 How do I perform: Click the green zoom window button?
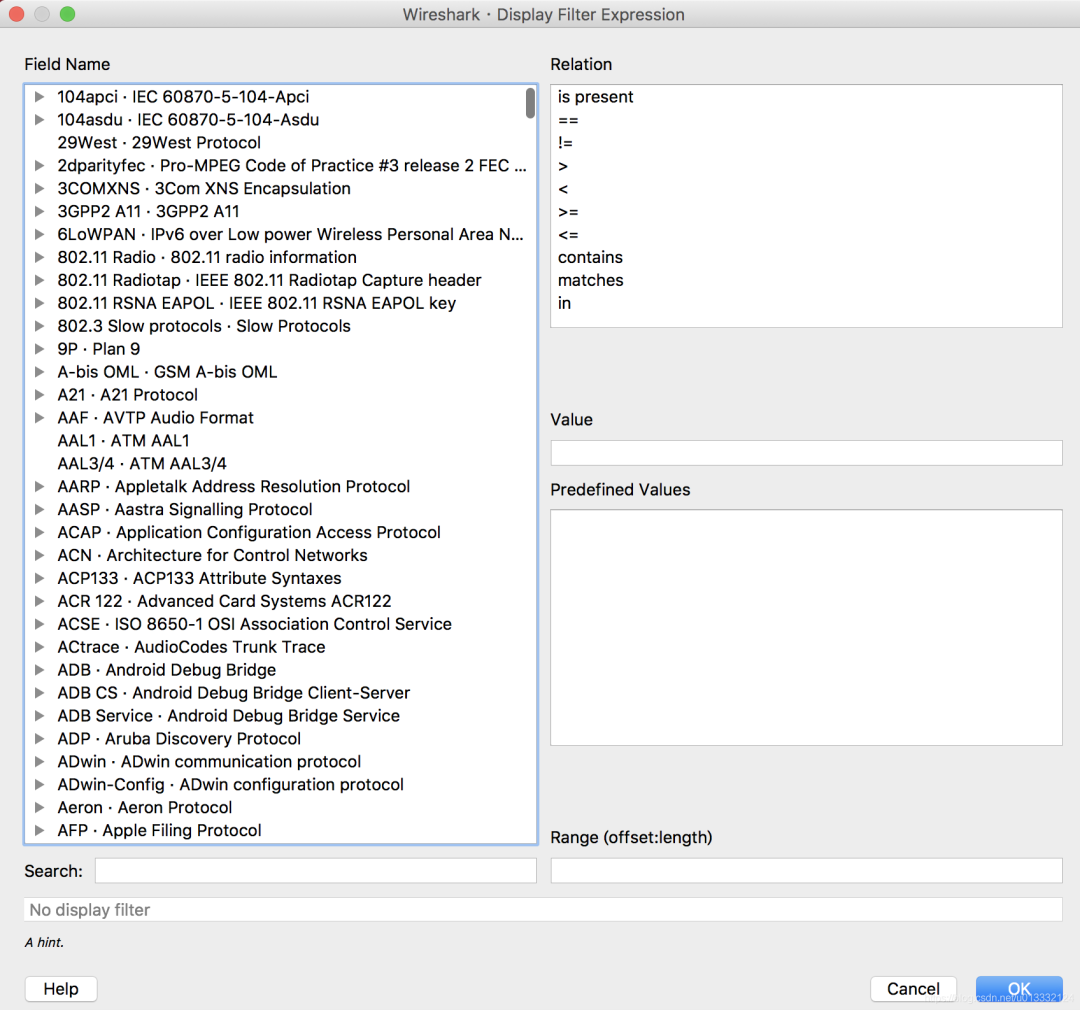click(68, 14)
